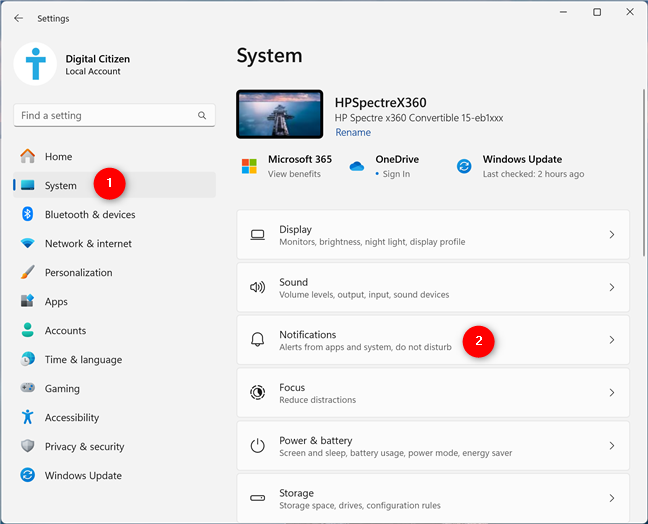
Task: Click the back arrow icon in Settings
Action: [x=18, y=18]
